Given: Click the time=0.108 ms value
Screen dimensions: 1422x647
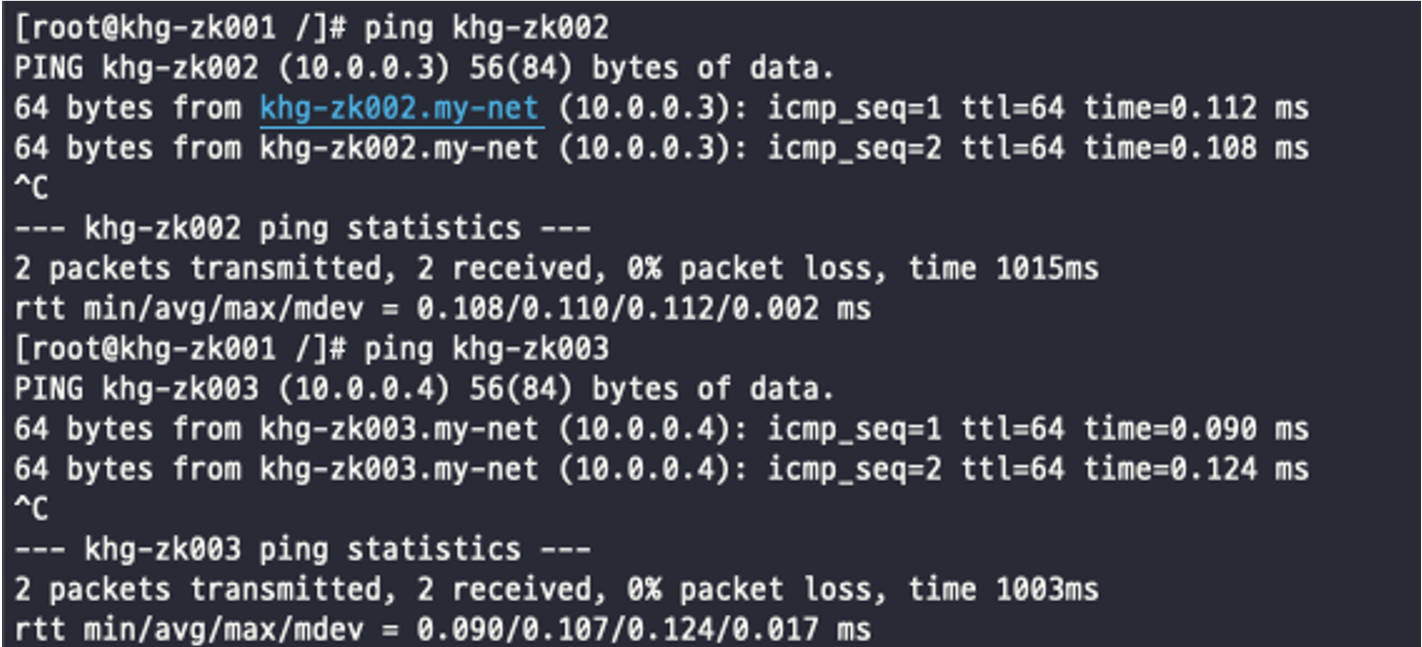Looking at the screenshot, I should (x=1196, y=148).
